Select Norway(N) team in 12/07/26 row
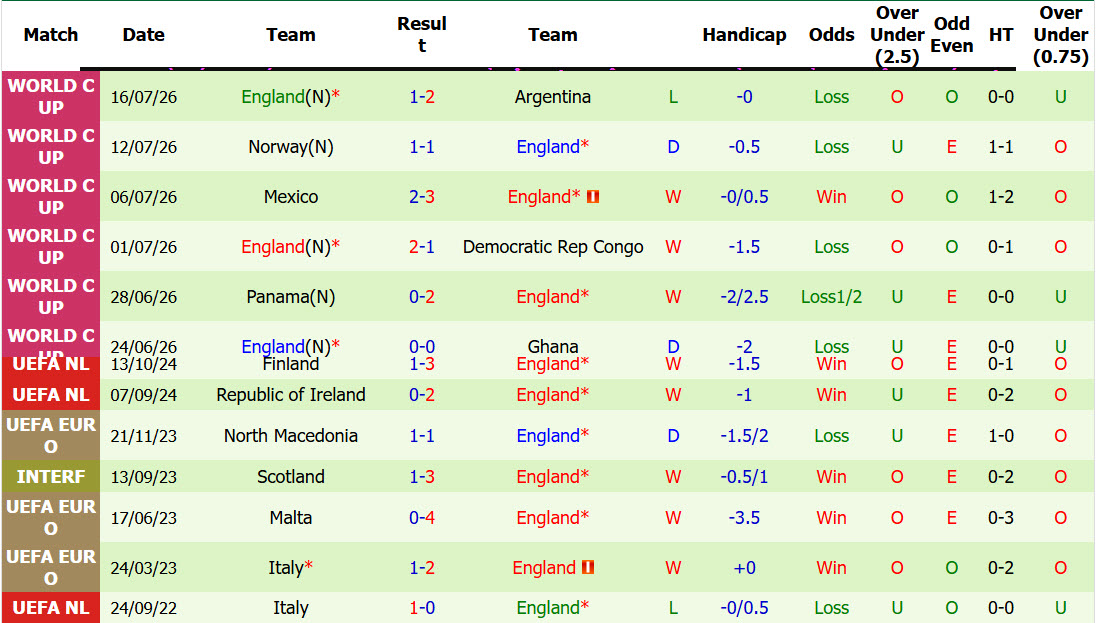The image size is (1097, 623). pyautogui.click(x=291, y=147)
